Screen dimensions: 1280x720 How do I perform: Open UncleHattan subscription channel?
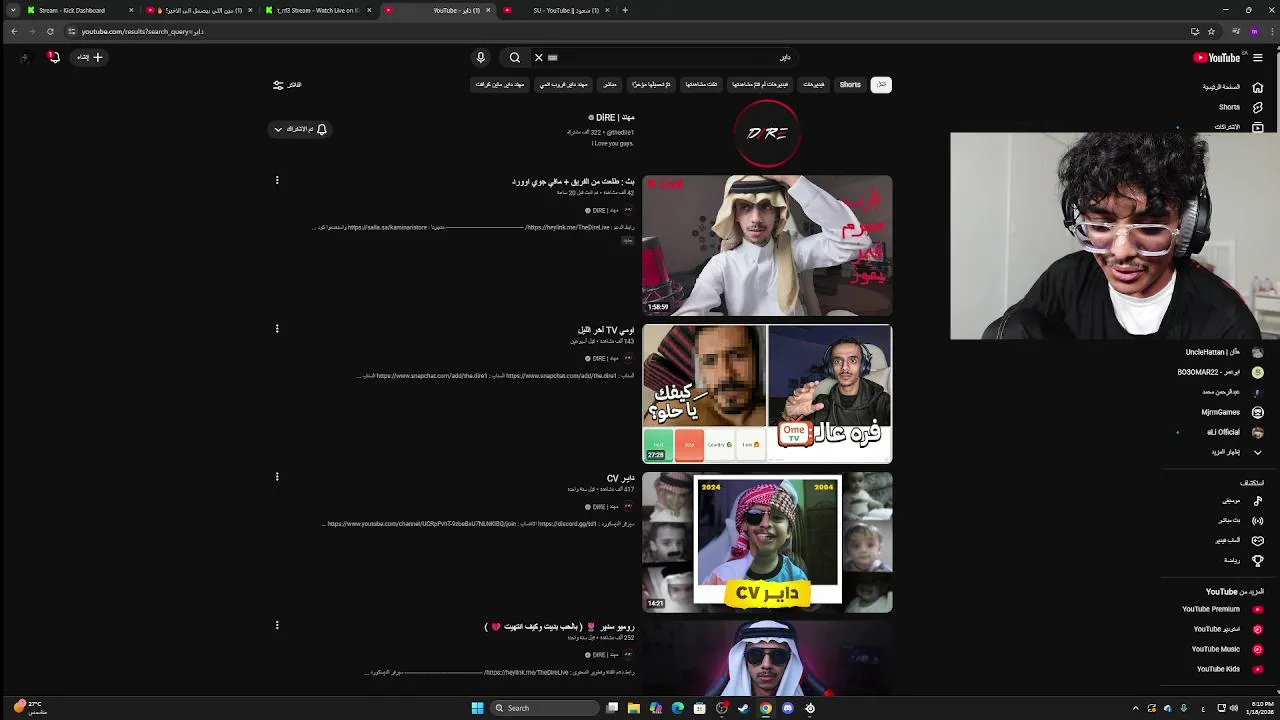[x=1224, y=352]
